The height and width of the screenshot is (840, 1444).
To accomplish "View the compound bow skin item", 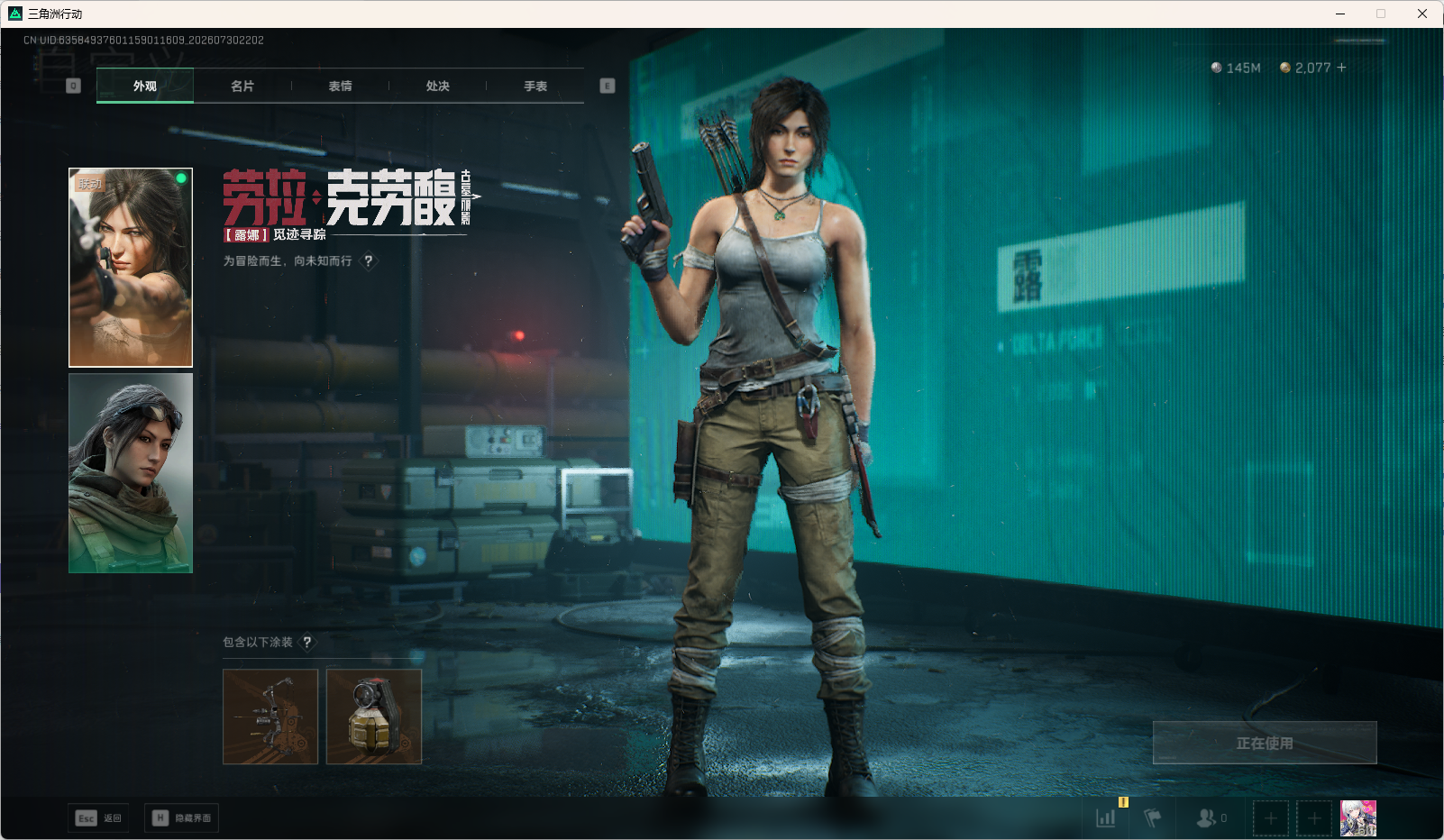I will (270, 717).
